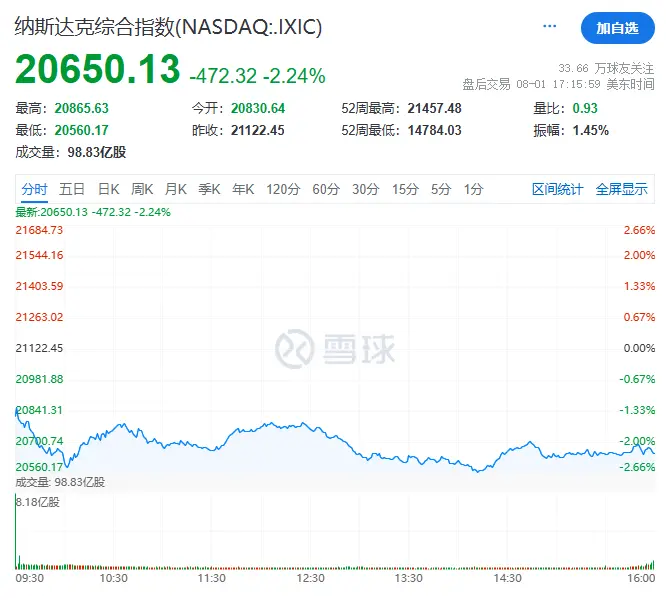Click the 量比 value 0.93

coord(585,108)
